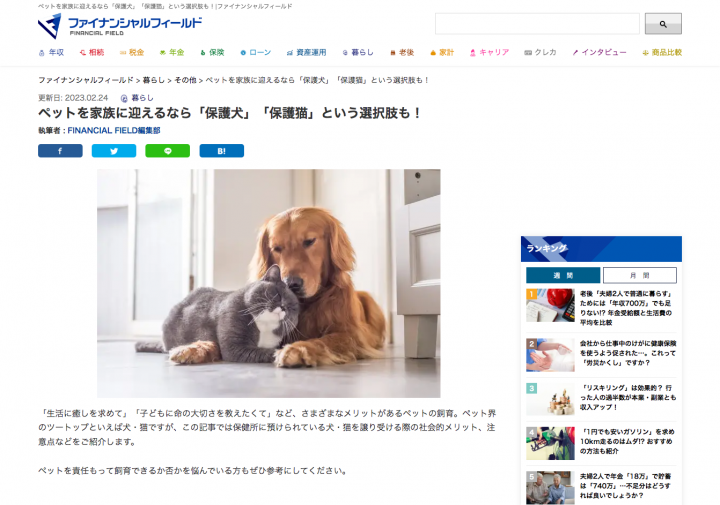Open the 年収 category
This screenshot has width=720, height=505.
(x=51, y=52)
